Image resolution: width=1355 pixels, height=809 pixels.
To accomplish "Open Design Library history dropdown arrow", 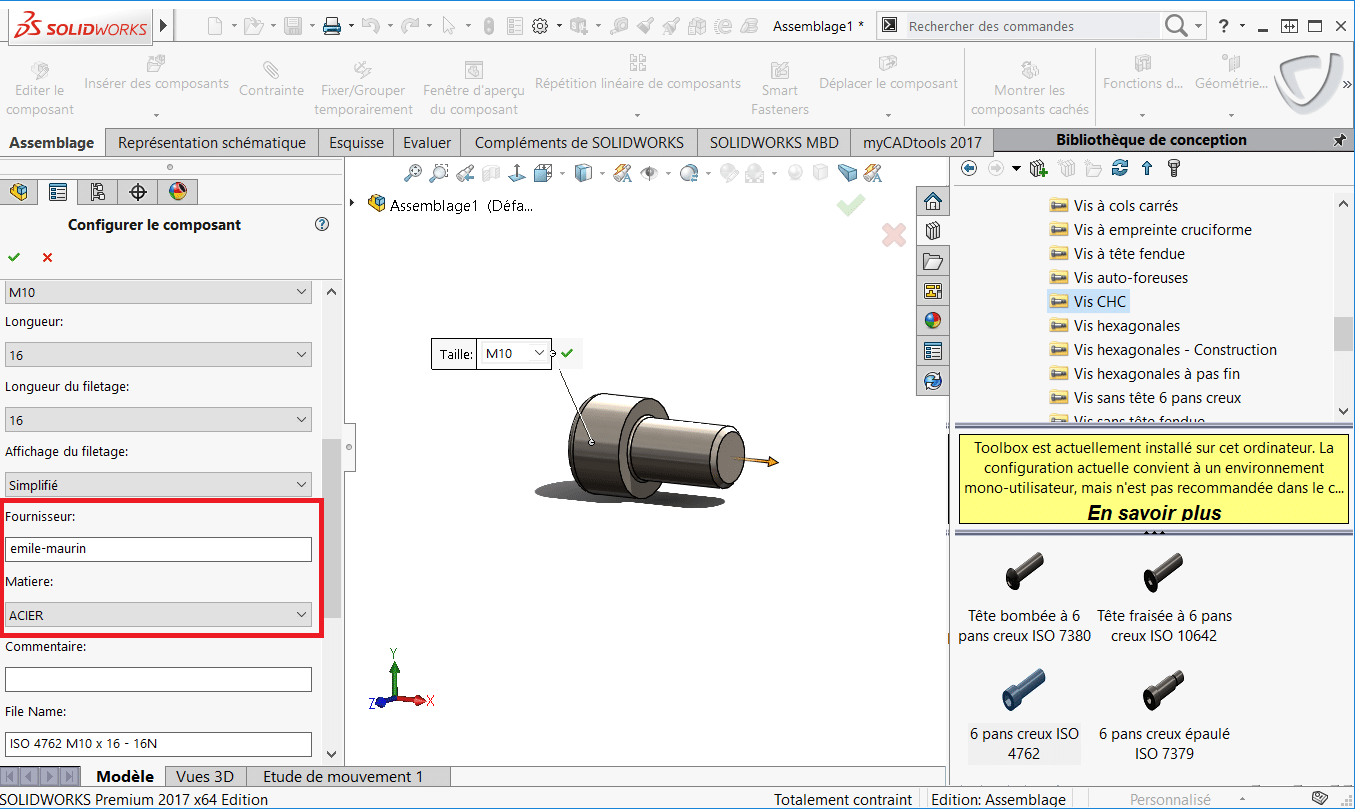I will 1016,168.
